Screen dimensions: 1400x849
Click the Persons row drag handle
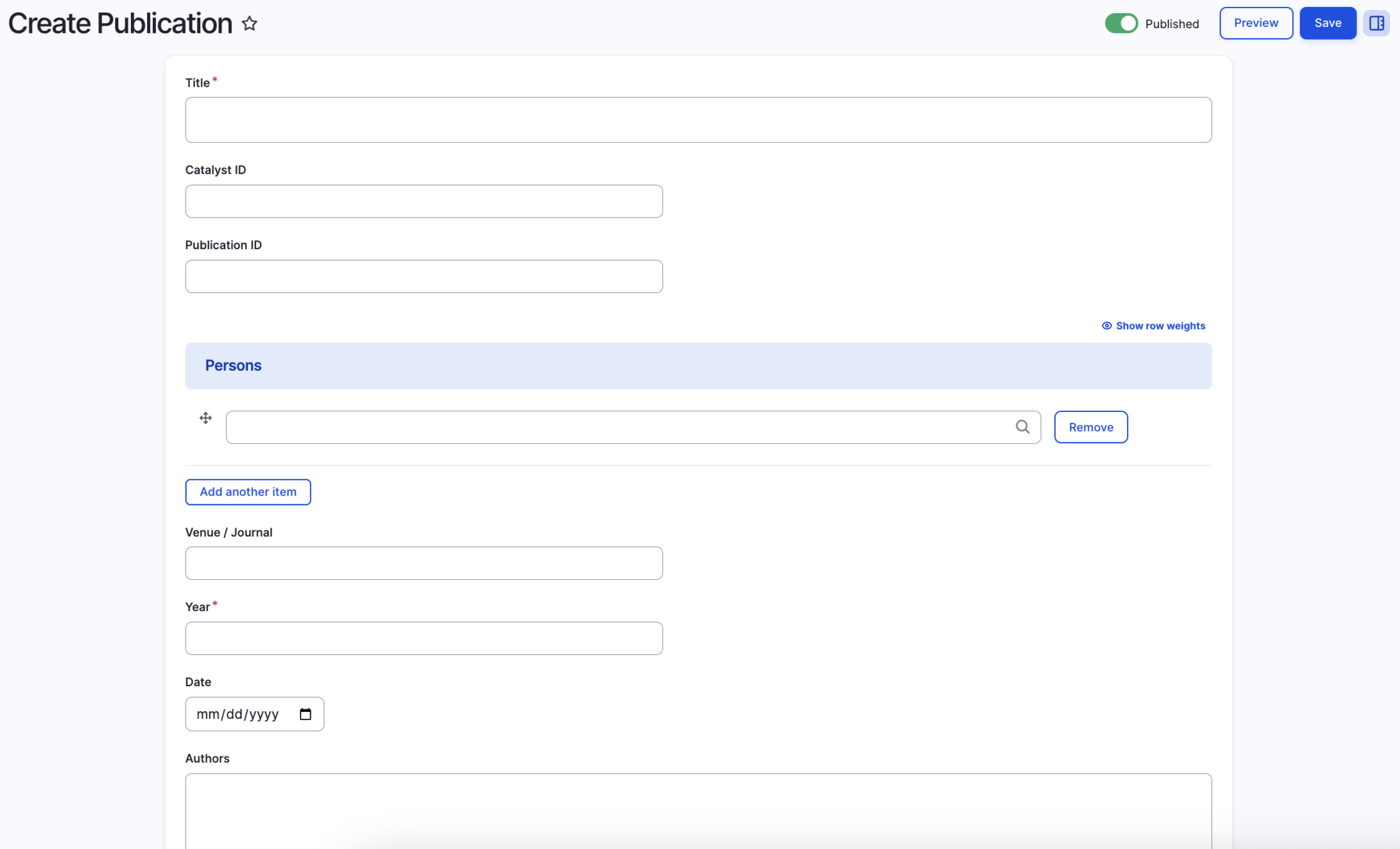click(x=206, y=418)
